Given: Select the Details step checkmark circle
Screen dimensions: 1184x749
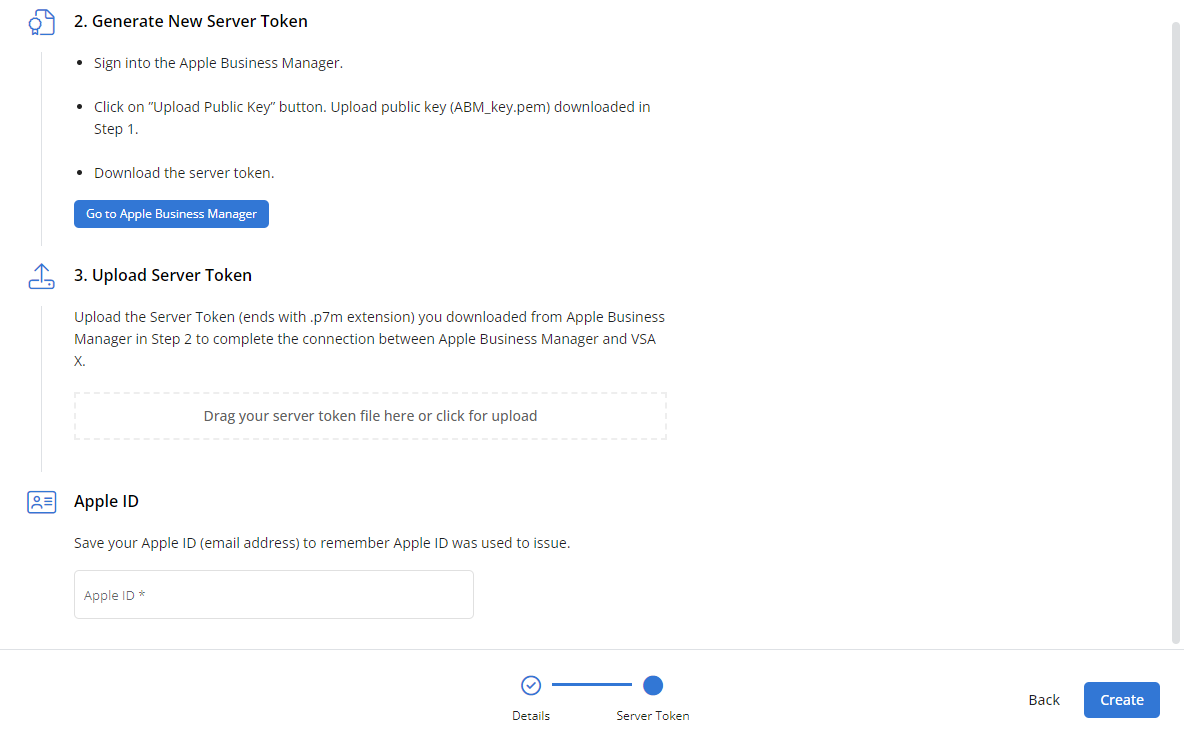Looking at the screenshot, I should 531,685.
